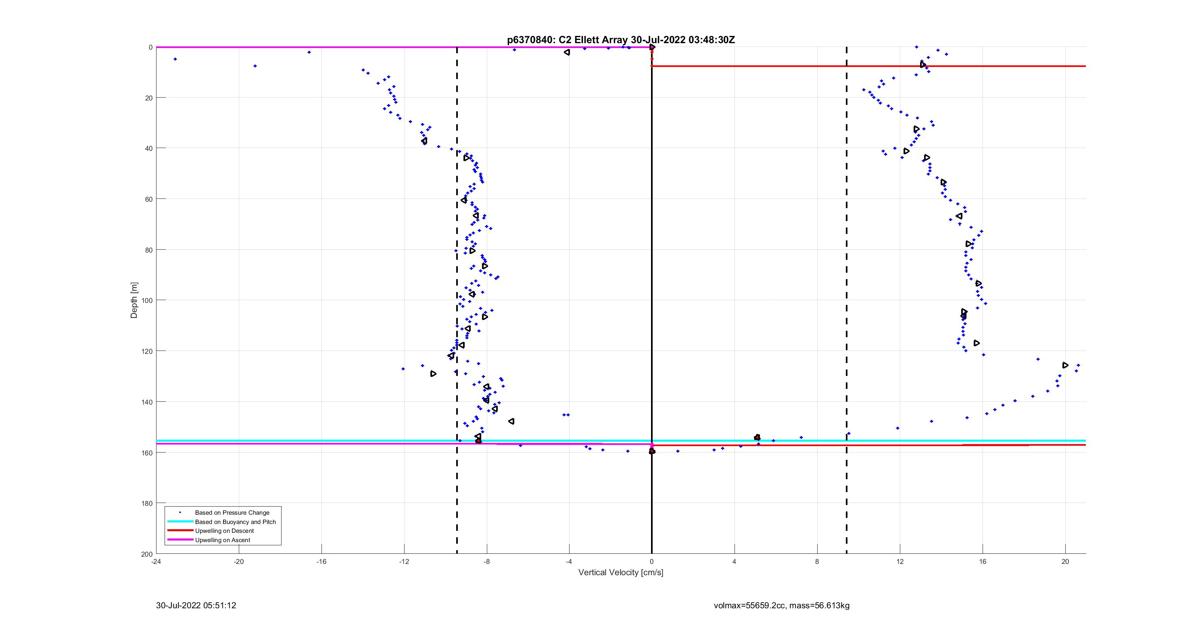Click the '40' depth tick label
This screenshot has width=1200, height=622.
click(x=148, y=148)
